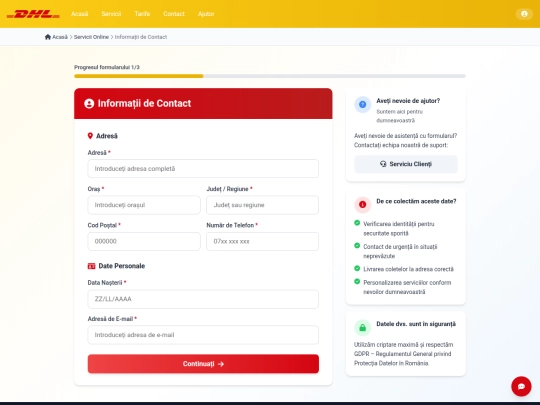Screen dimensions: 540x405
Task: Open the Servicii menu item
Action: (111, 14)
